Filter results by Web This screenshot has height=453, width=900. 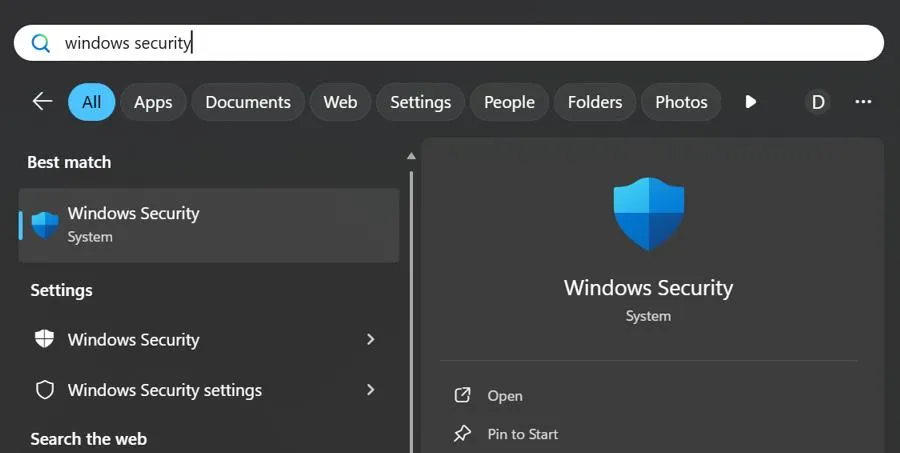340,102
